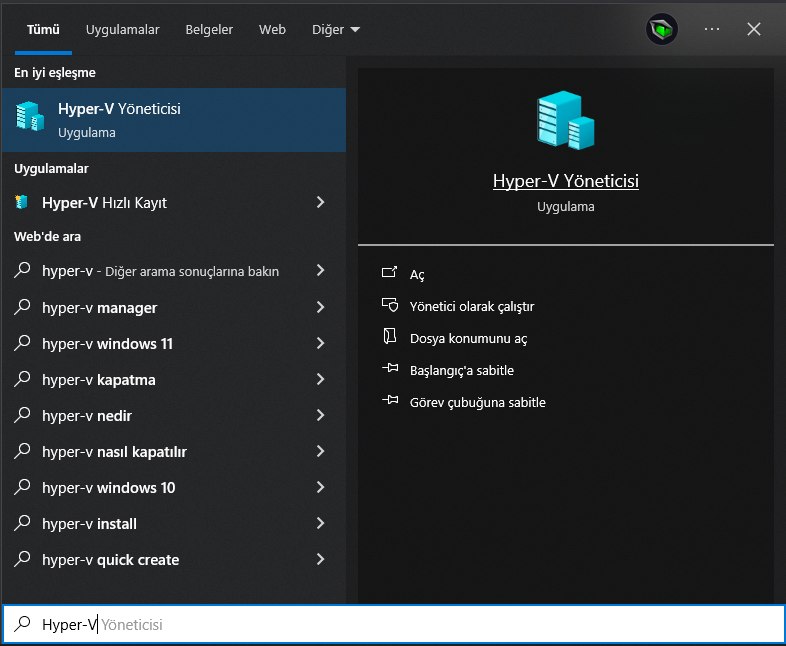Select the 'hyper-v quick create' suggestion text

pos(110,560)
